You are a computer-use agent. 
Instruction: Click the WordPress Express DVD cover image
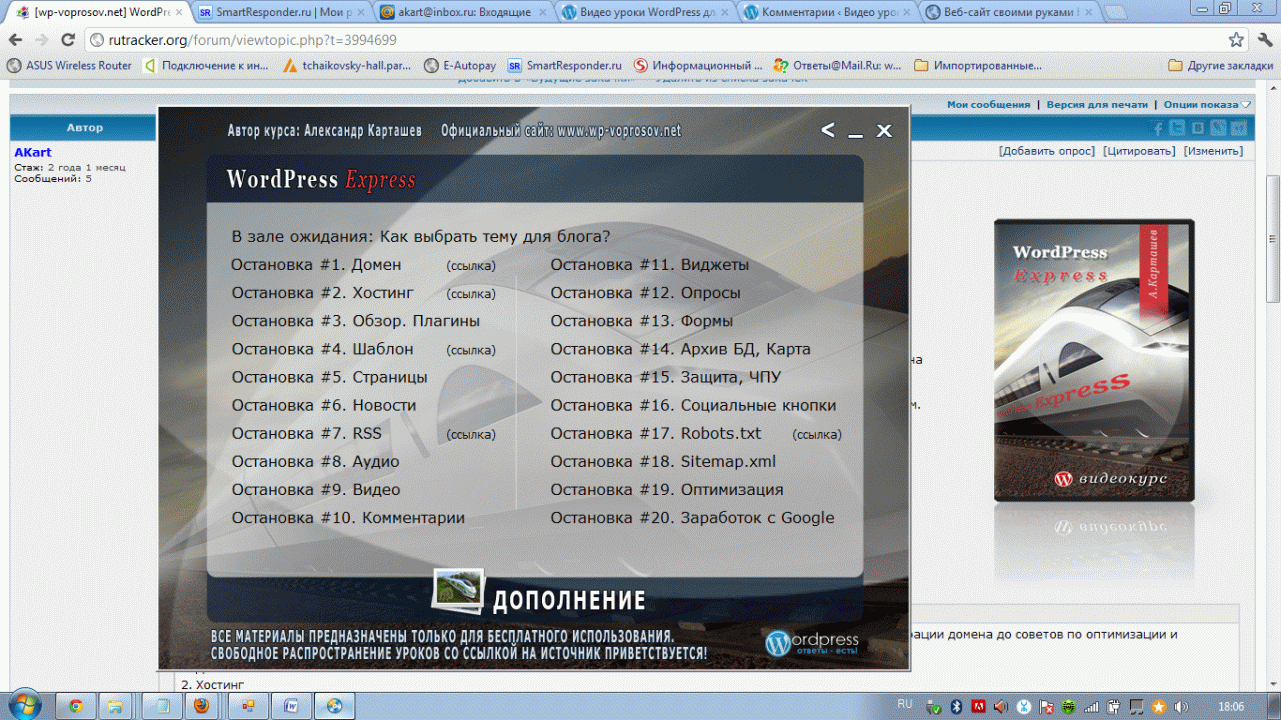1094,360
